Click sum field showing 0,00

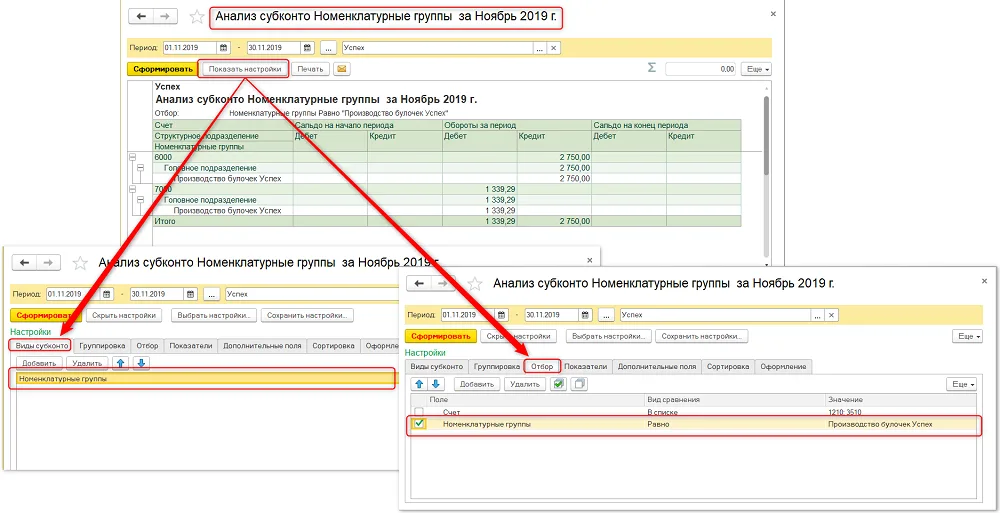tap(701, 69)
